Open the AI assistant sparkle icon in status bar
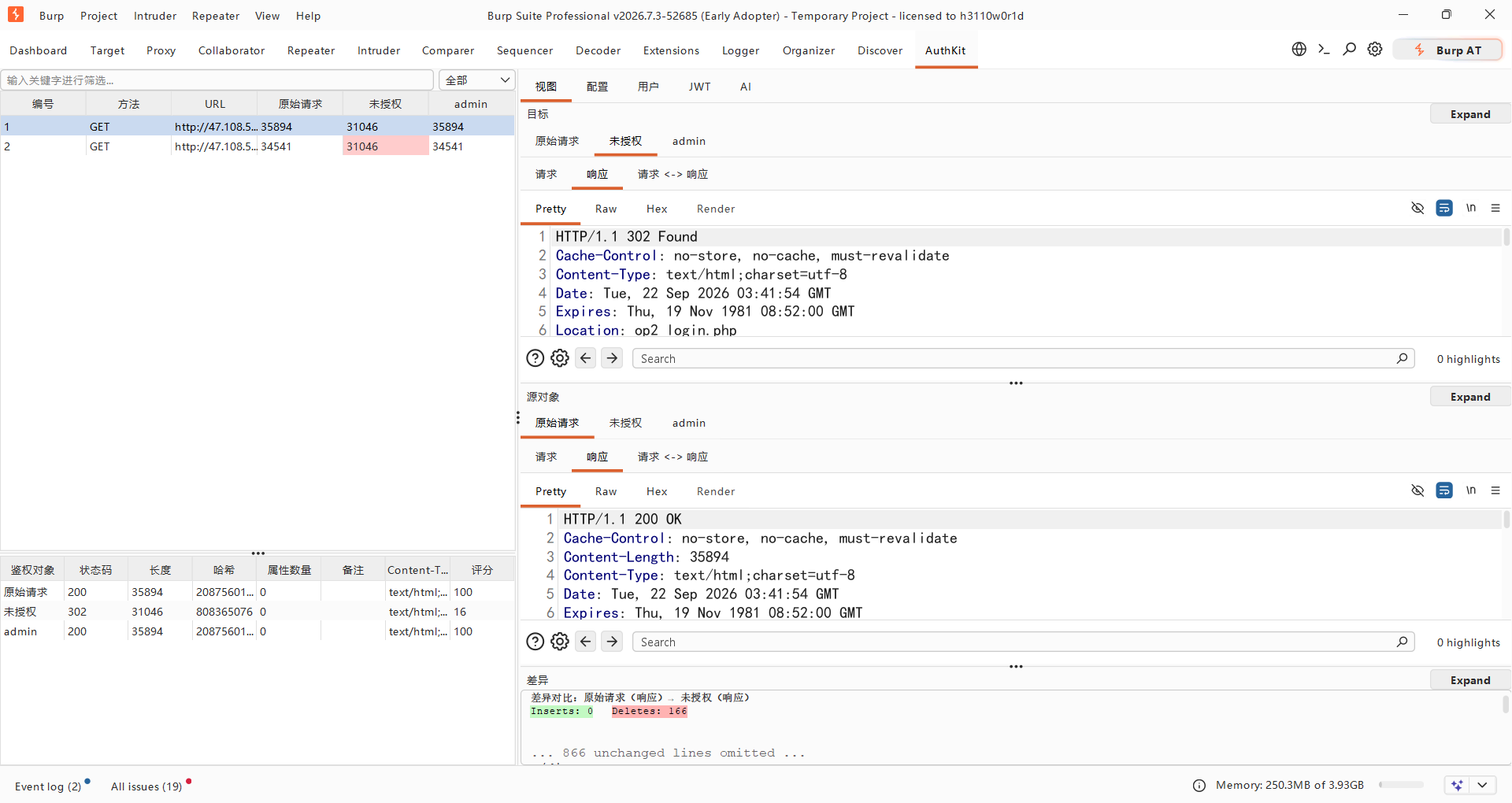The image size is (1512, 803). pos(1457,785)
